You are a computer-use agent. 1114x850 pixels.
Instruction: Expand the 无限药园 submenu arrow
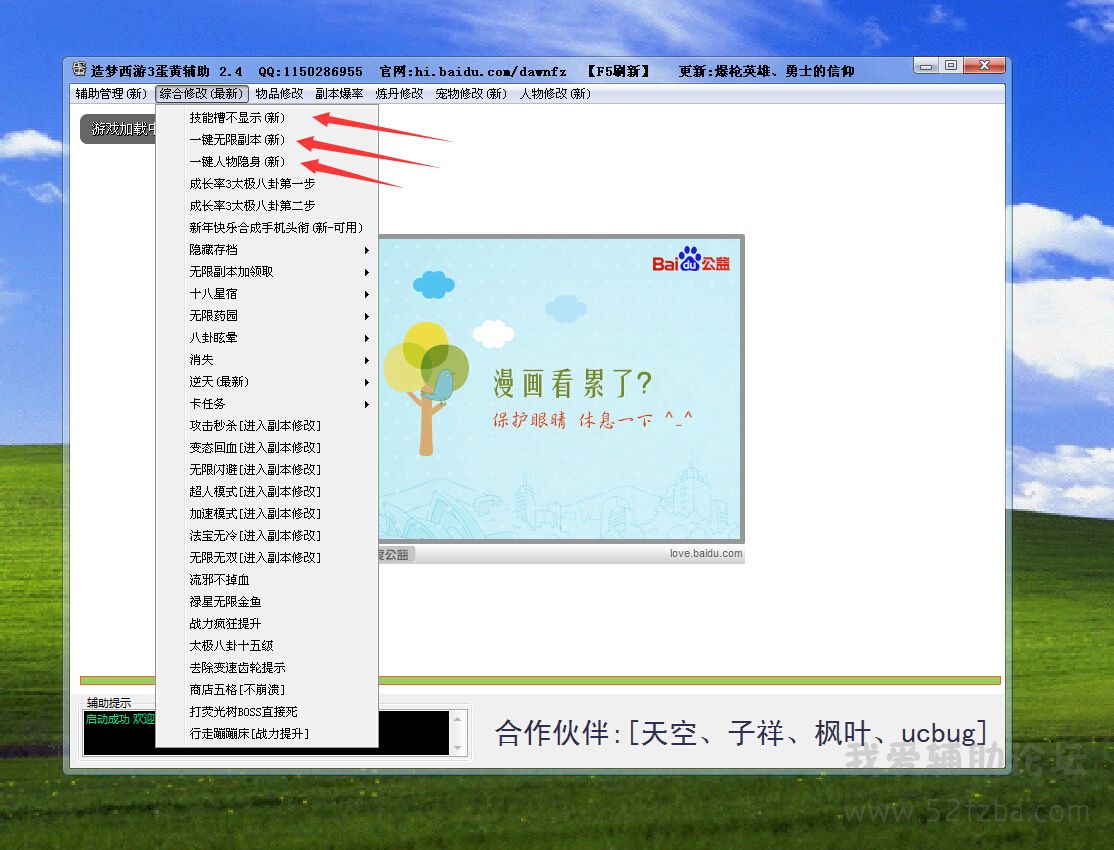click(x=367, y=316)
